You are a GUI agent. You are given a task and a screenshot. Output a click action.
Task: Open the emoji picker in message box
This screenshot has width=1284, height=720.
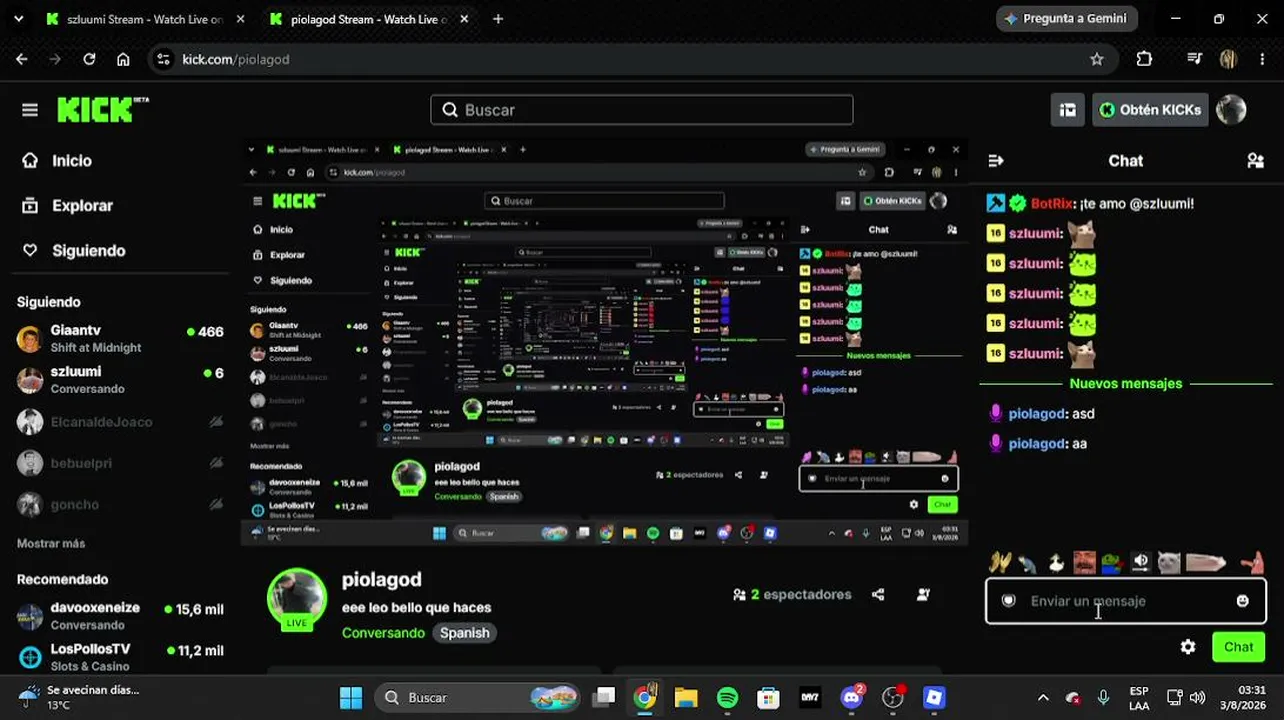click(x=1242, y=601)
